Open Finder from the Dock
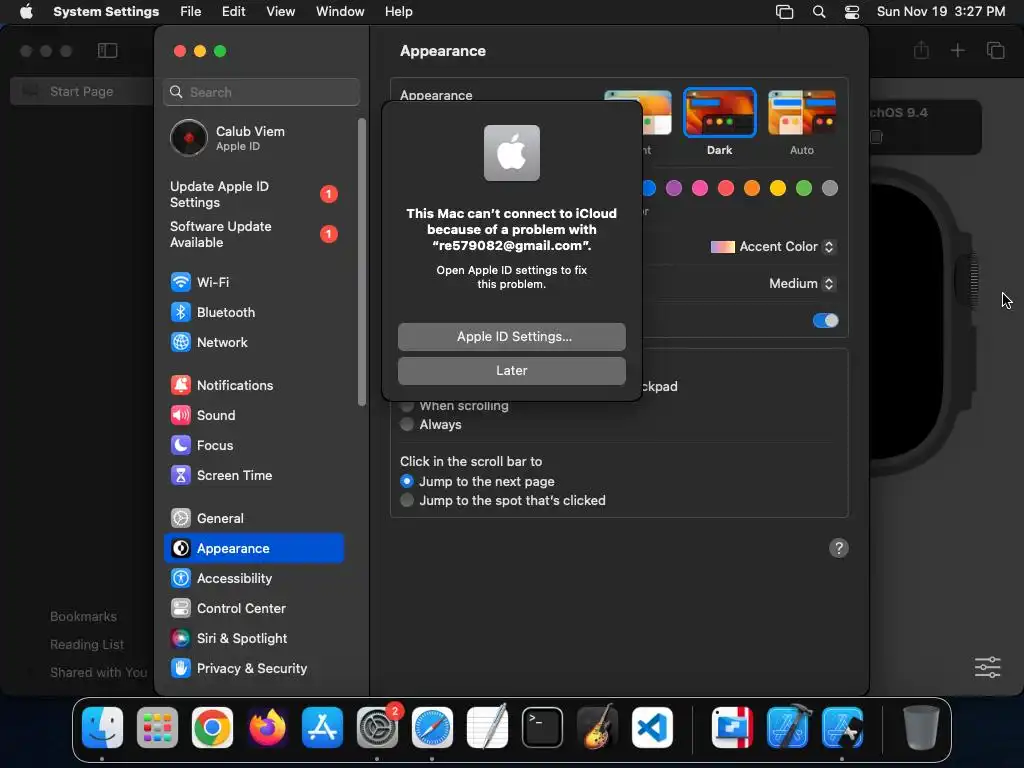 pos(103,728)
